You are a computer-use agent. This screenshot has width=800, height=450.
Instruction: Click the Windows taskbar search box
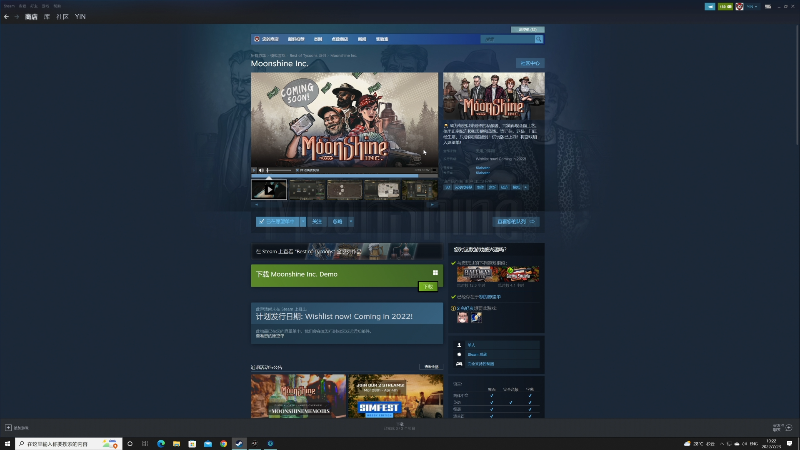coord(68,444)
